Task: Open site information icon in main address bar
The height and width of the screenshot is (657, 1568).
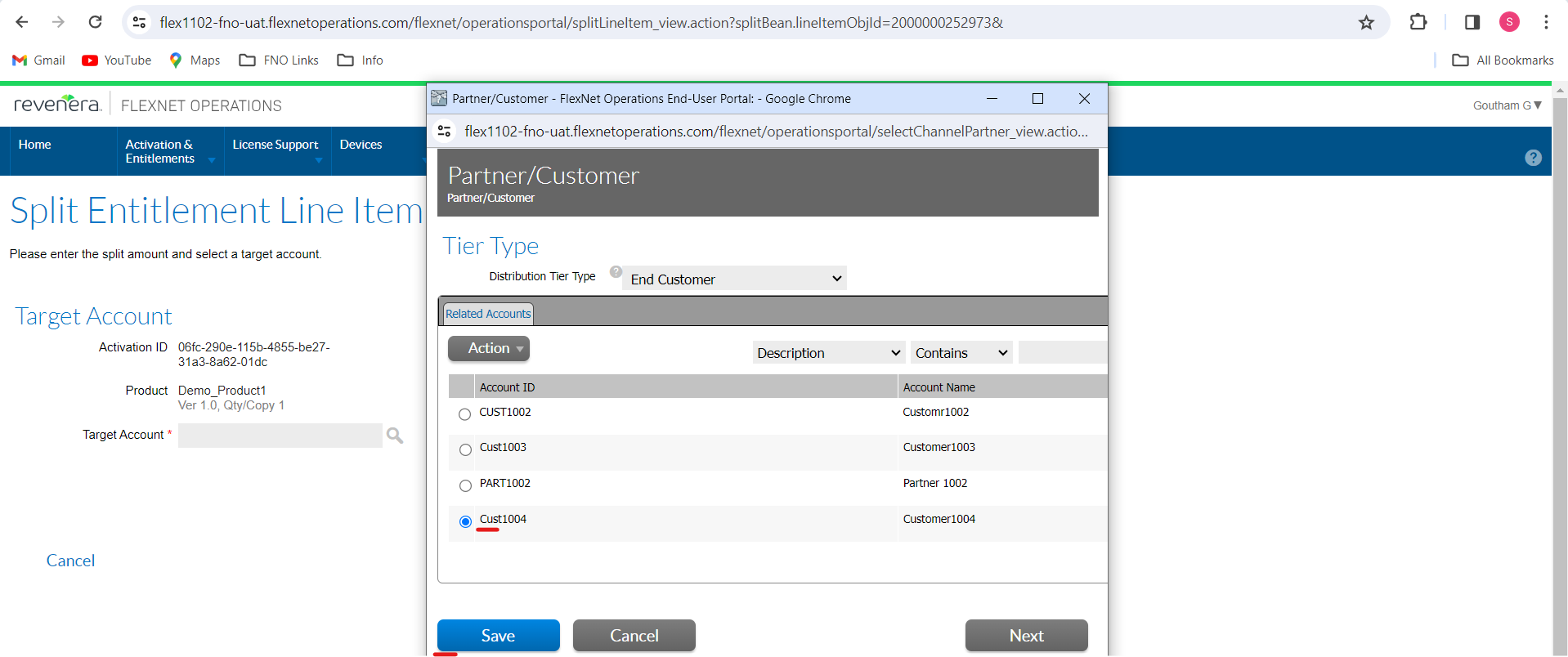Action: coord(140,22)
